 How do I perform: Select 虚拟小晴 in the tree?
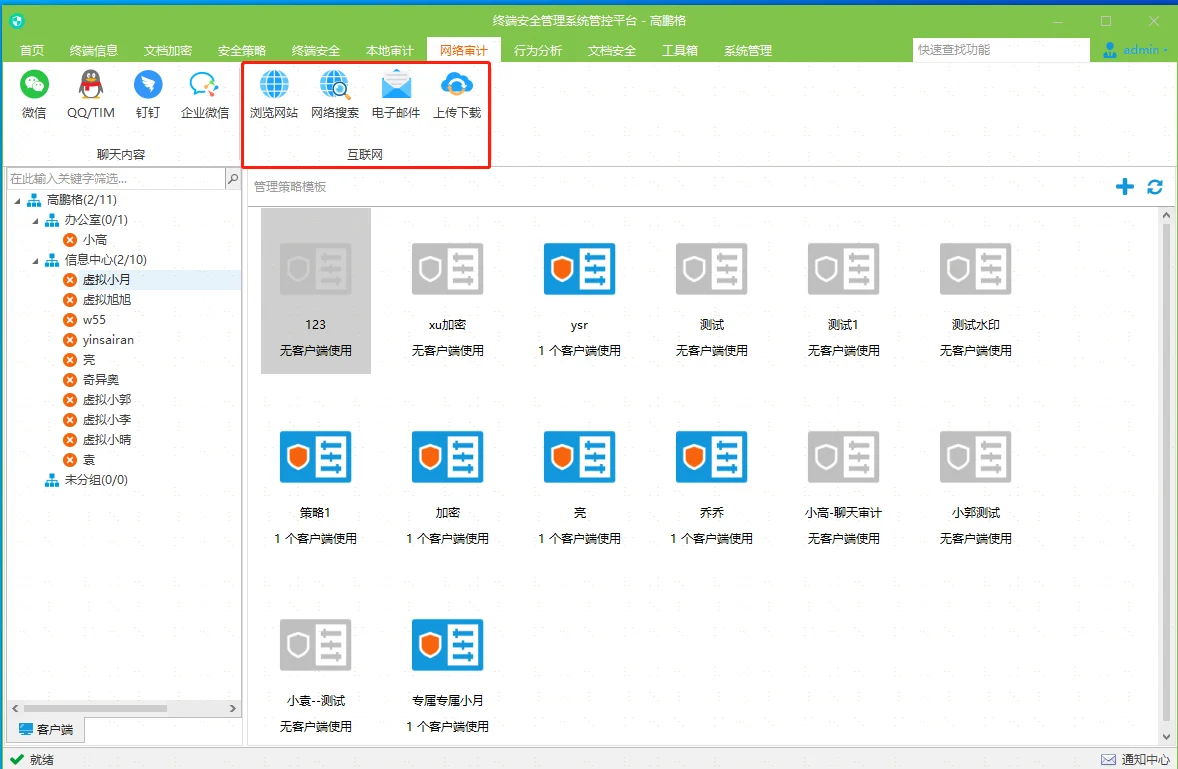tap(106, 440)
